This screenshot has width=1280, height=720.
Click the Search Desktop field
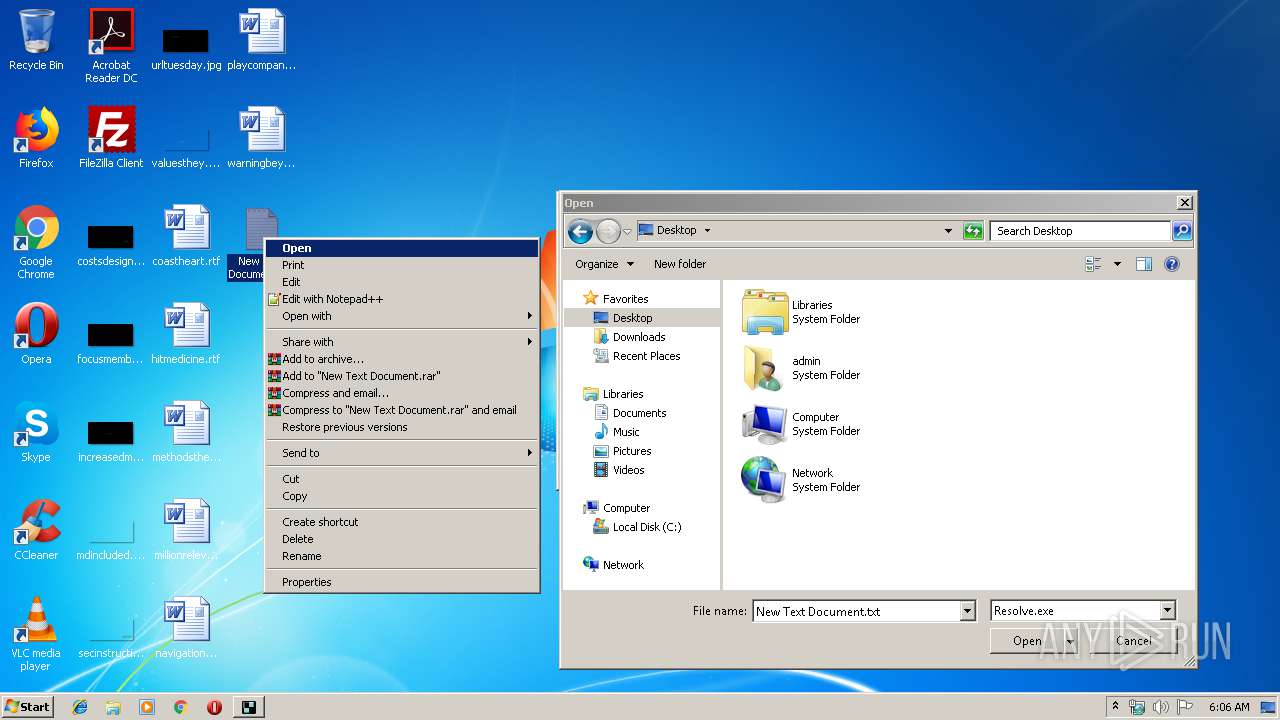pyautogui.click(x=1080, y=231)
